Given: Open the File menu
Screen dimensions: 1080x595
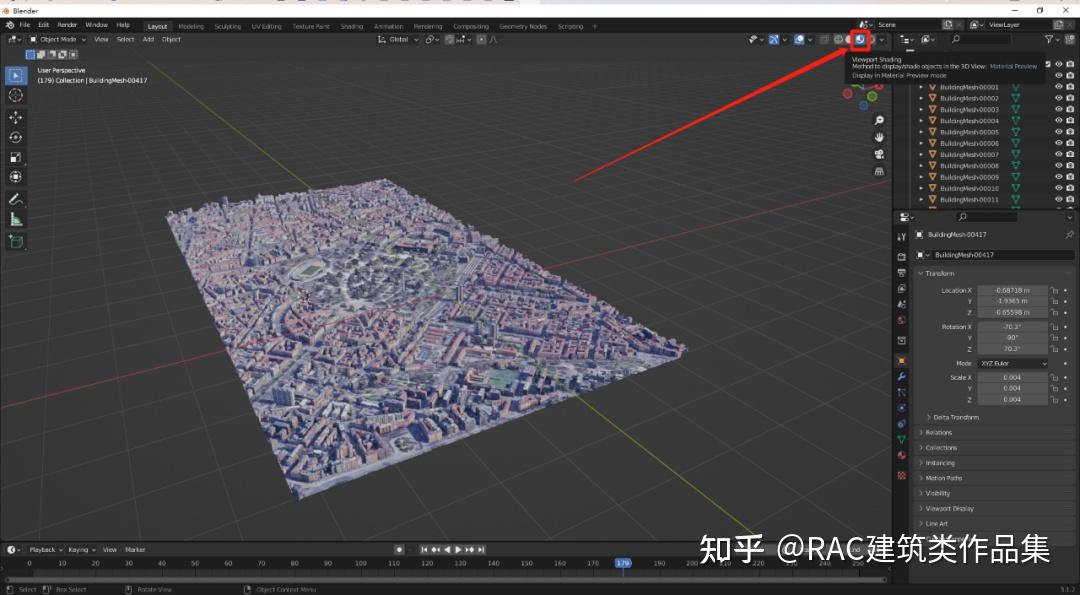Looking at the screenshot, I should pyautogui.click(x=24, y=25).
